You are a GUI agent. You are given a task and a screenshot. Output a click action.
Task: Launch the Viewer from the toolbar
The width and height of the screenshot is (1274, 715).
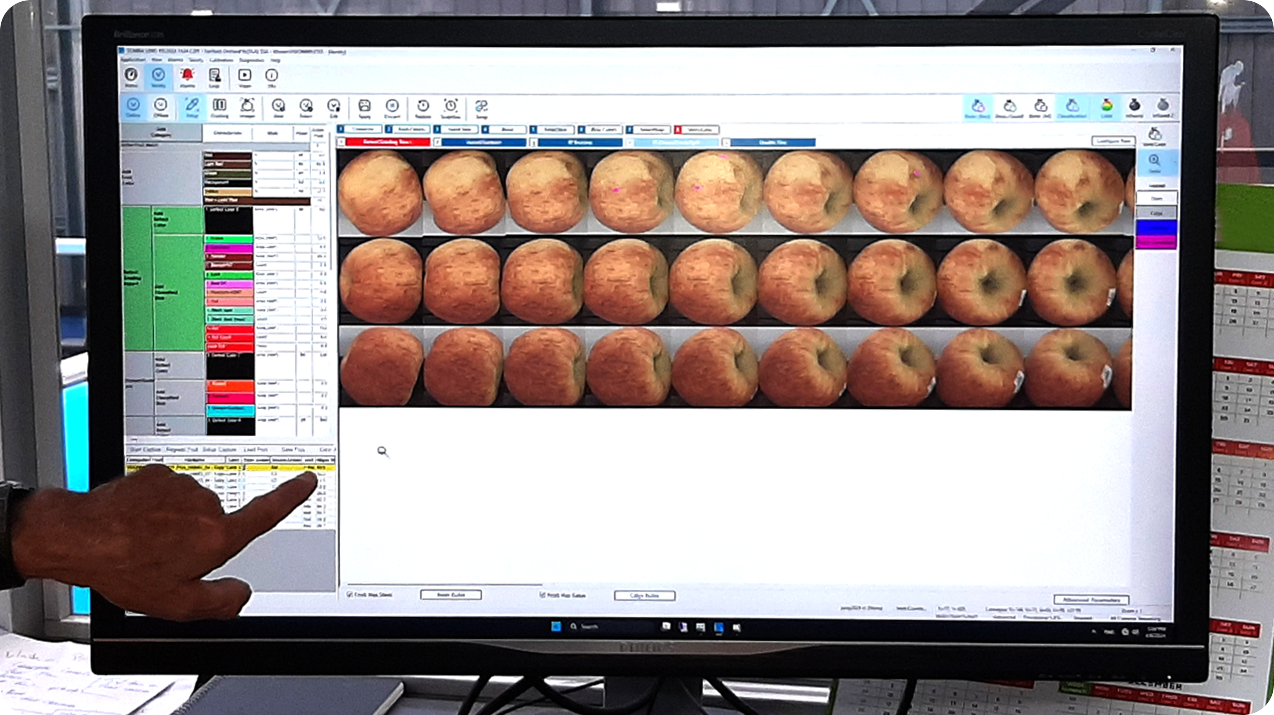point(245,75)
